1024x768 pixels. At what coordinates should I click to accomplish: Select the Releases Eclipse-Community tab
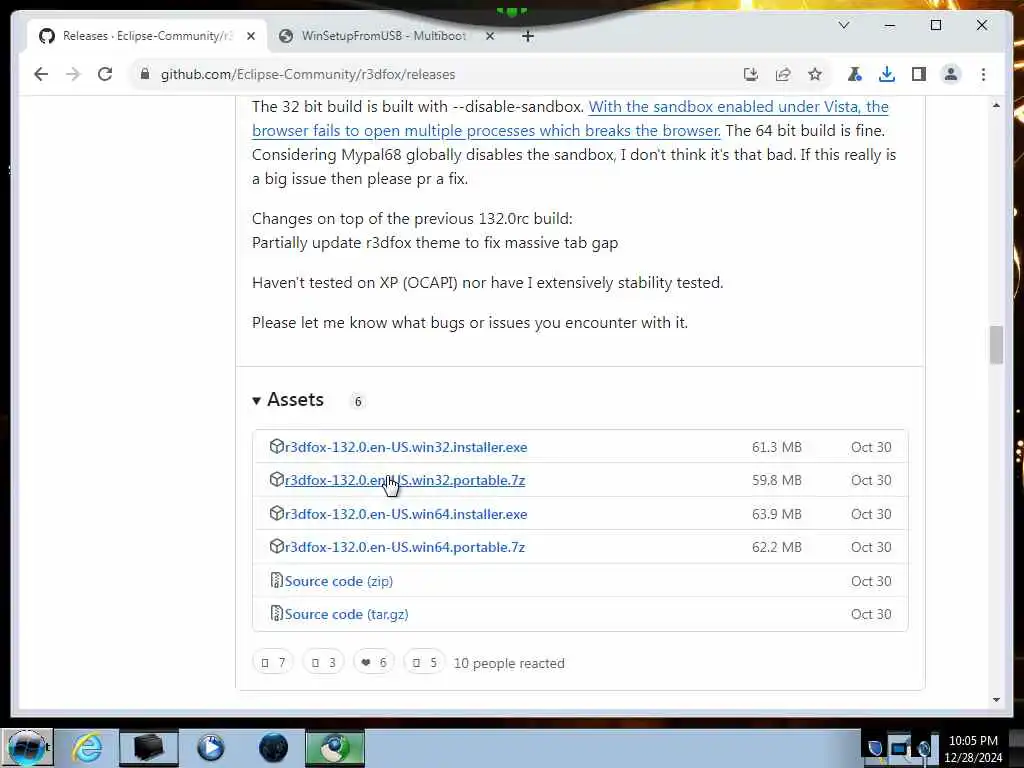[147, 36]
